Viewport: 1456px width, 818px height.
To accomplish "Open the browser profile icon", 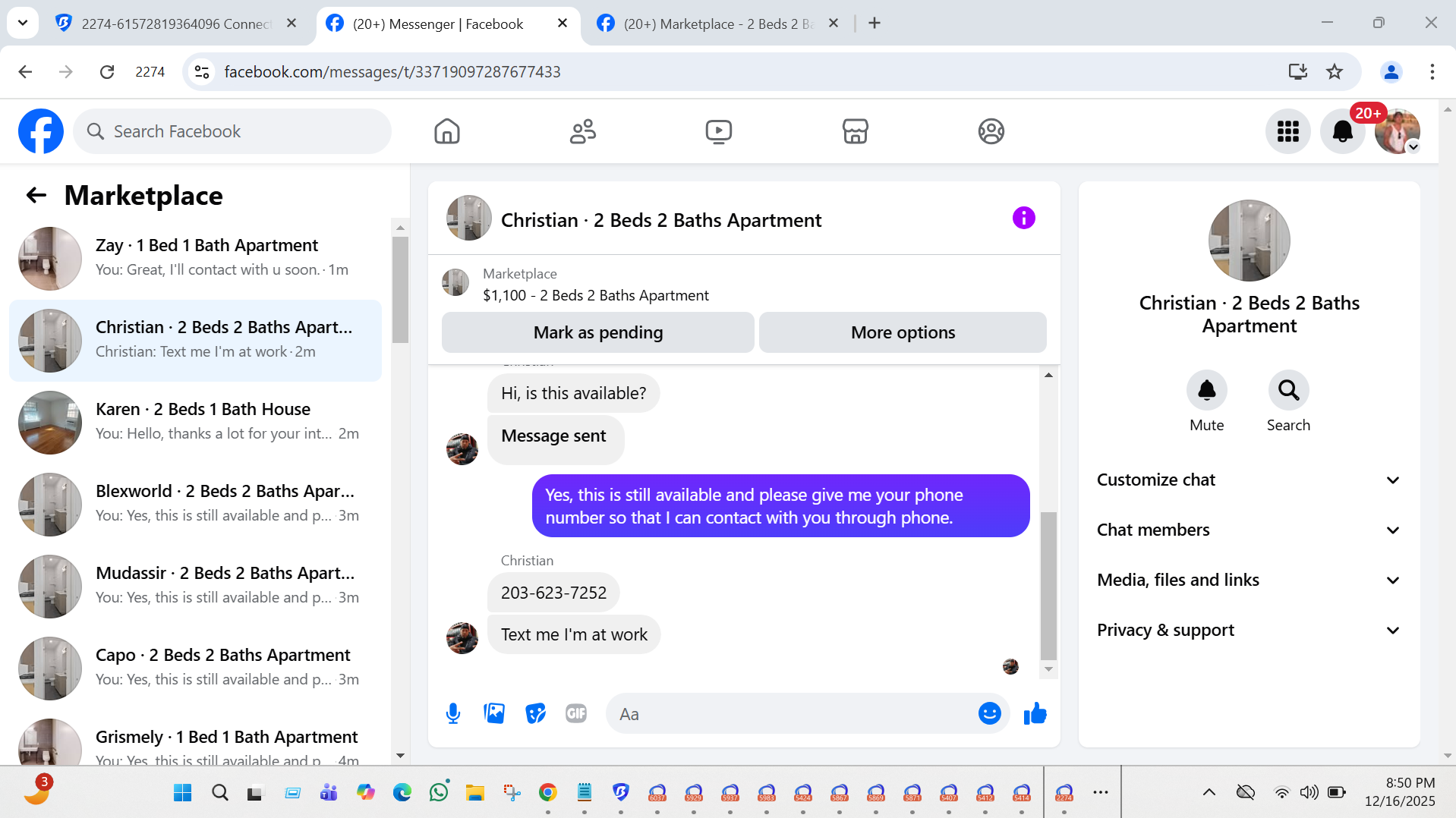I will [x=1391, y=71].
